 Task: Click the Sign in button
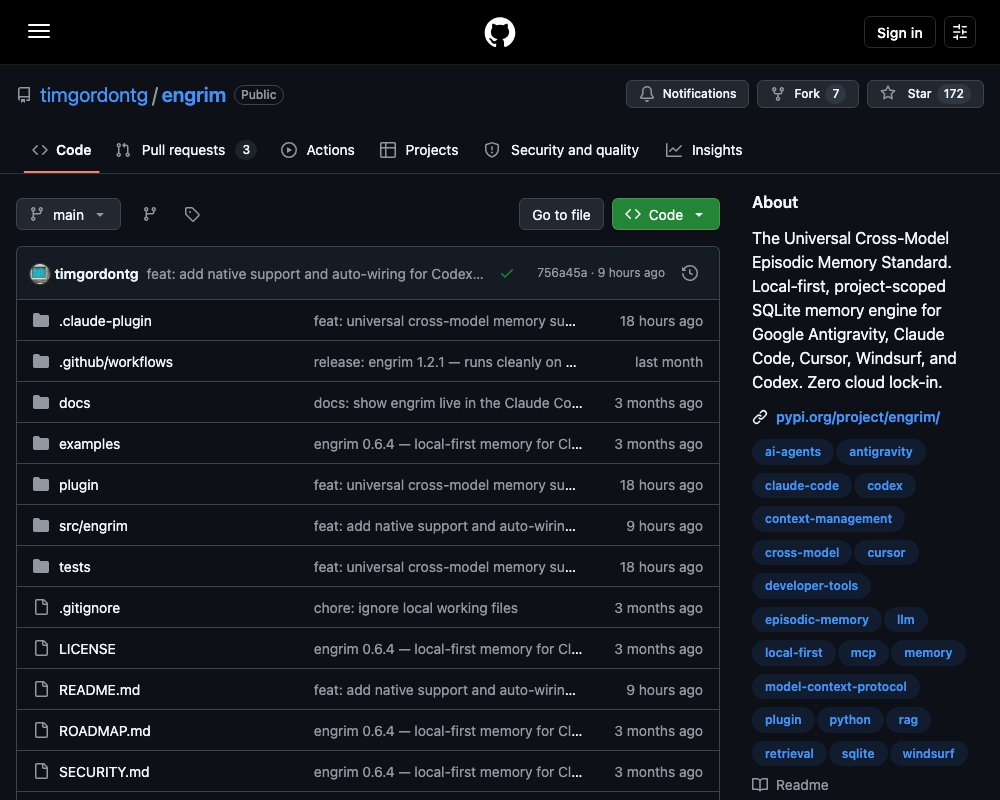pyautogui.click(x=899, y=33)
